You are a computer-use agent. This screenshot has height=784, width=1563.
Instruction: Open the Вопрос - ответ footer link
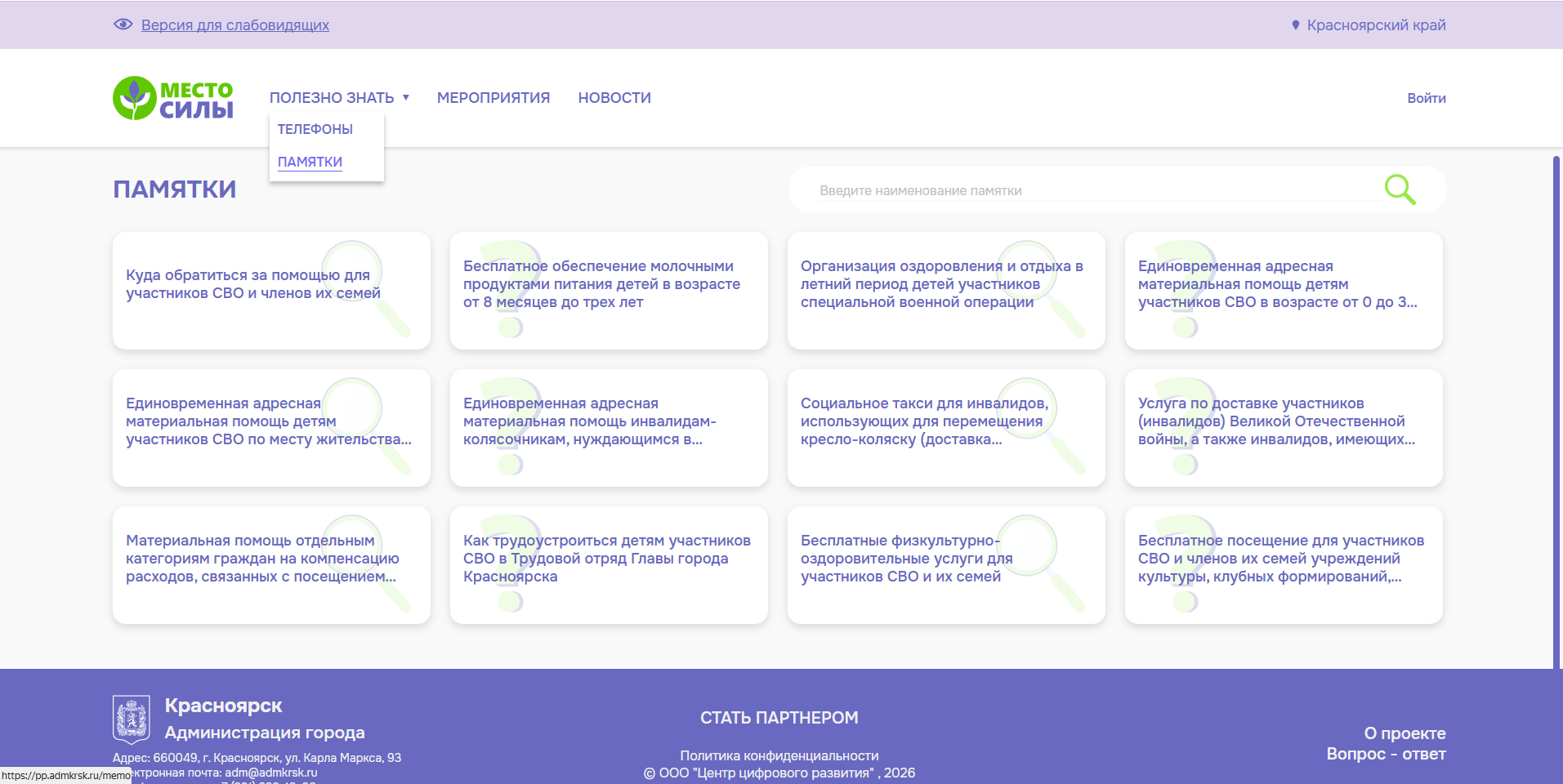point(1386,754)
